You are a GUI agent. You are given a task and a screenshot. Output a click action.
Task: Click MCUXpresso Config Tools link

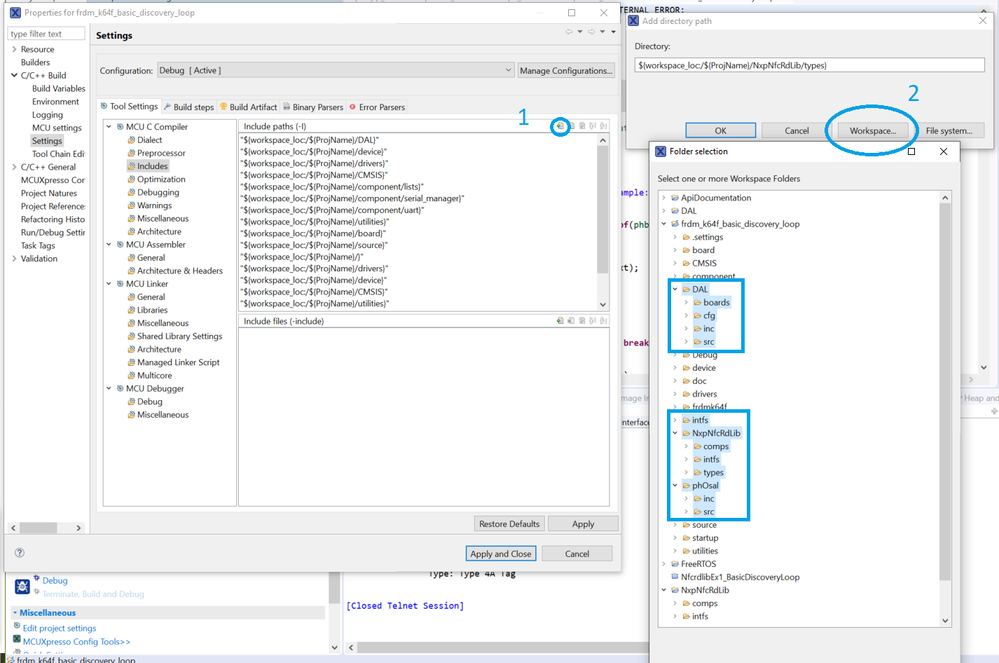pos(76,641)
